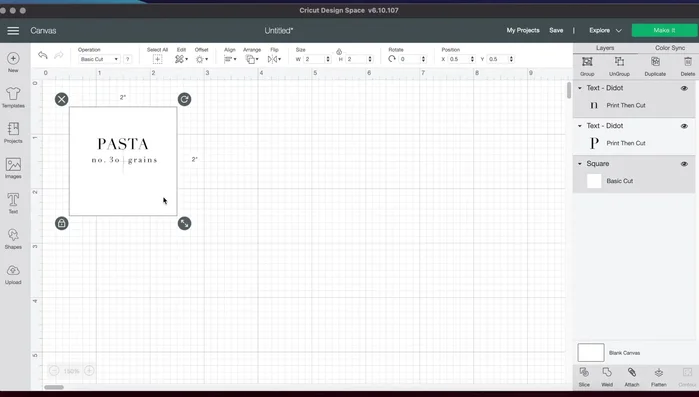Click the Width field stepper arrows
Viewport: 699px width, 397px height.
pyautogui.click(x=328, y=59)
